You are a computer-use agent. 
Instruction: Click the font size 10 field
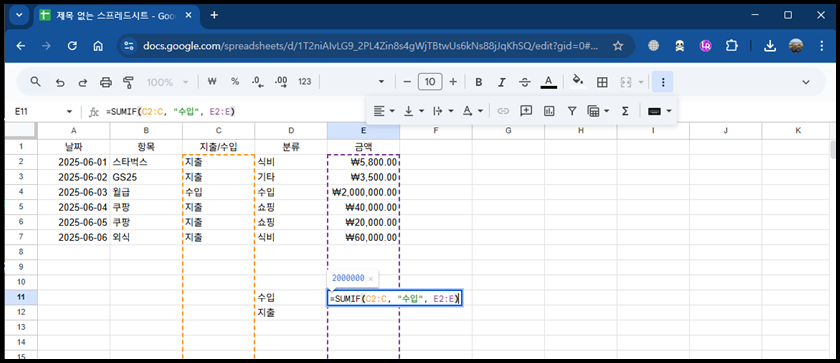[x=430, y=82]
